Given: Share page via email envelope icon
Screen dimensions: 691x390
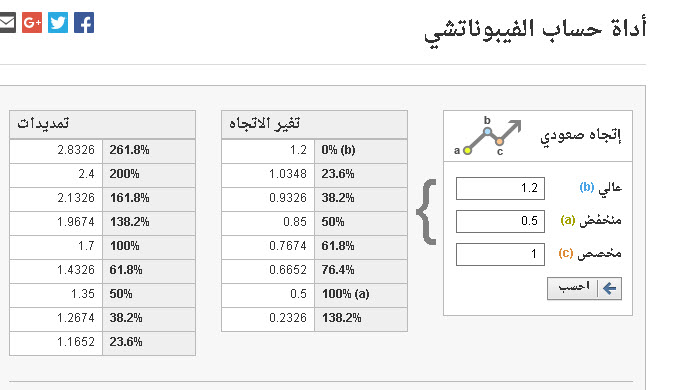Looking at the screenshot, I should (x=7, y=22).
